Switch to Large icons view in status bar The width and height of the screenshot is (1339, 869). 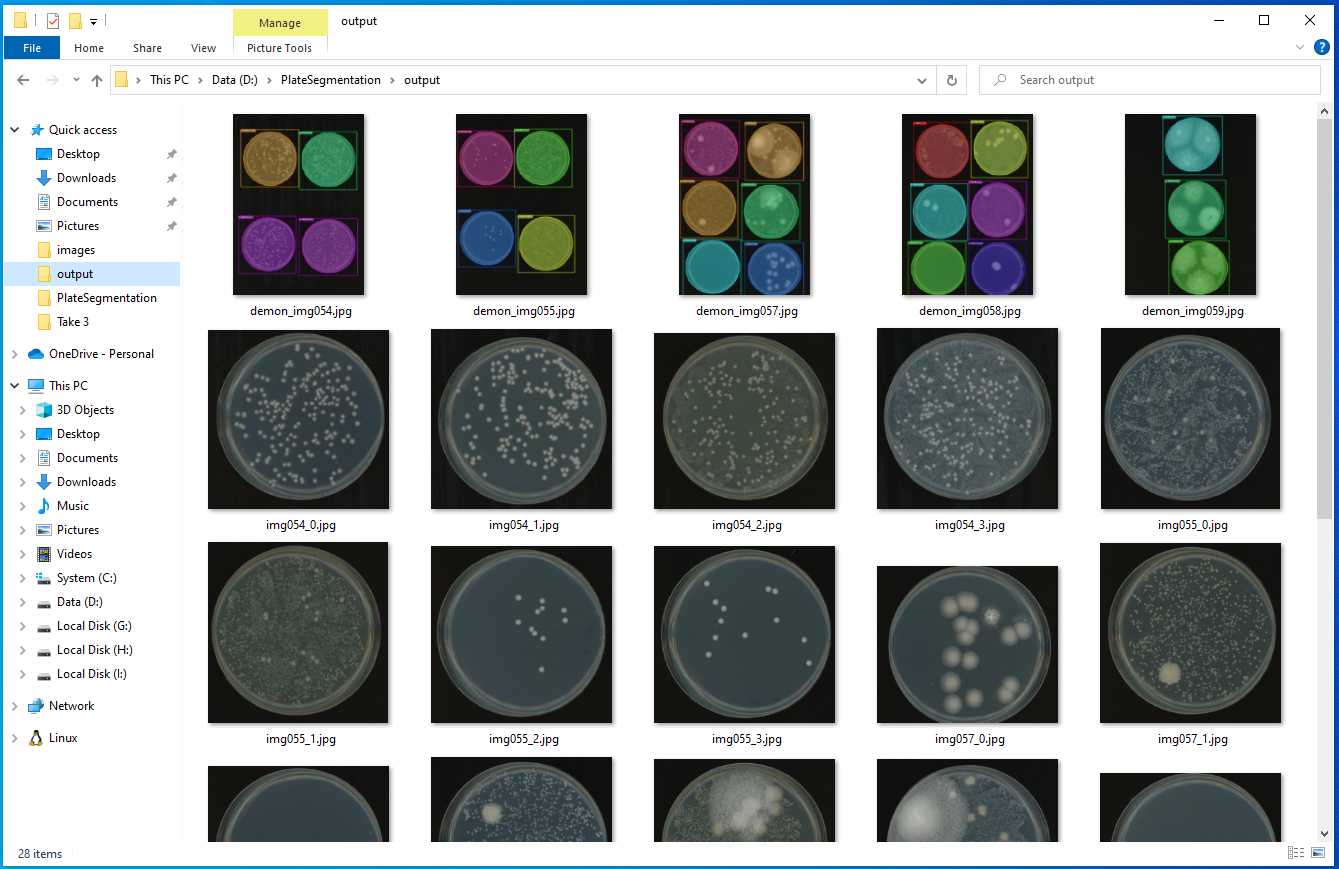click(1319, 853)
